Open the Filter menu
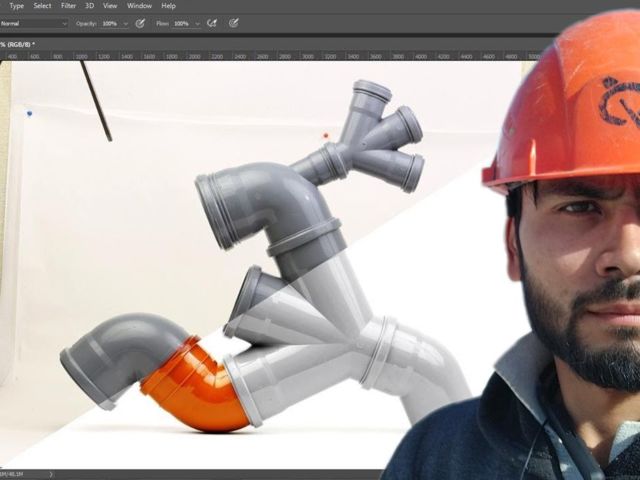This screenshot has height=480, width=640. point(68,6)
